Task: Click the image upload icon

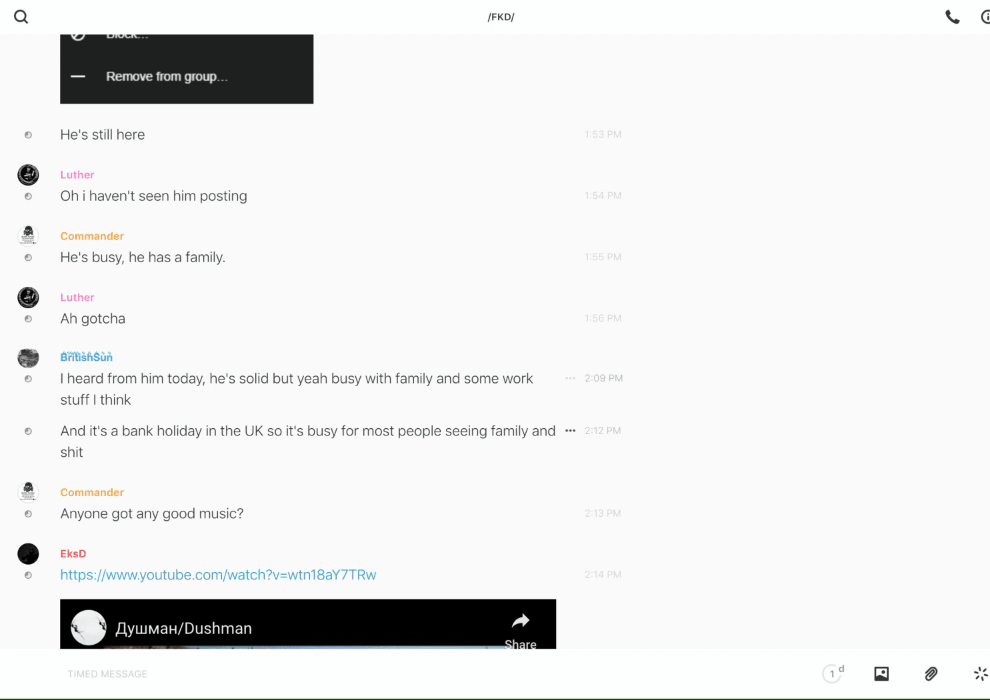Action: pyautogui.click(x=881, y=674)
